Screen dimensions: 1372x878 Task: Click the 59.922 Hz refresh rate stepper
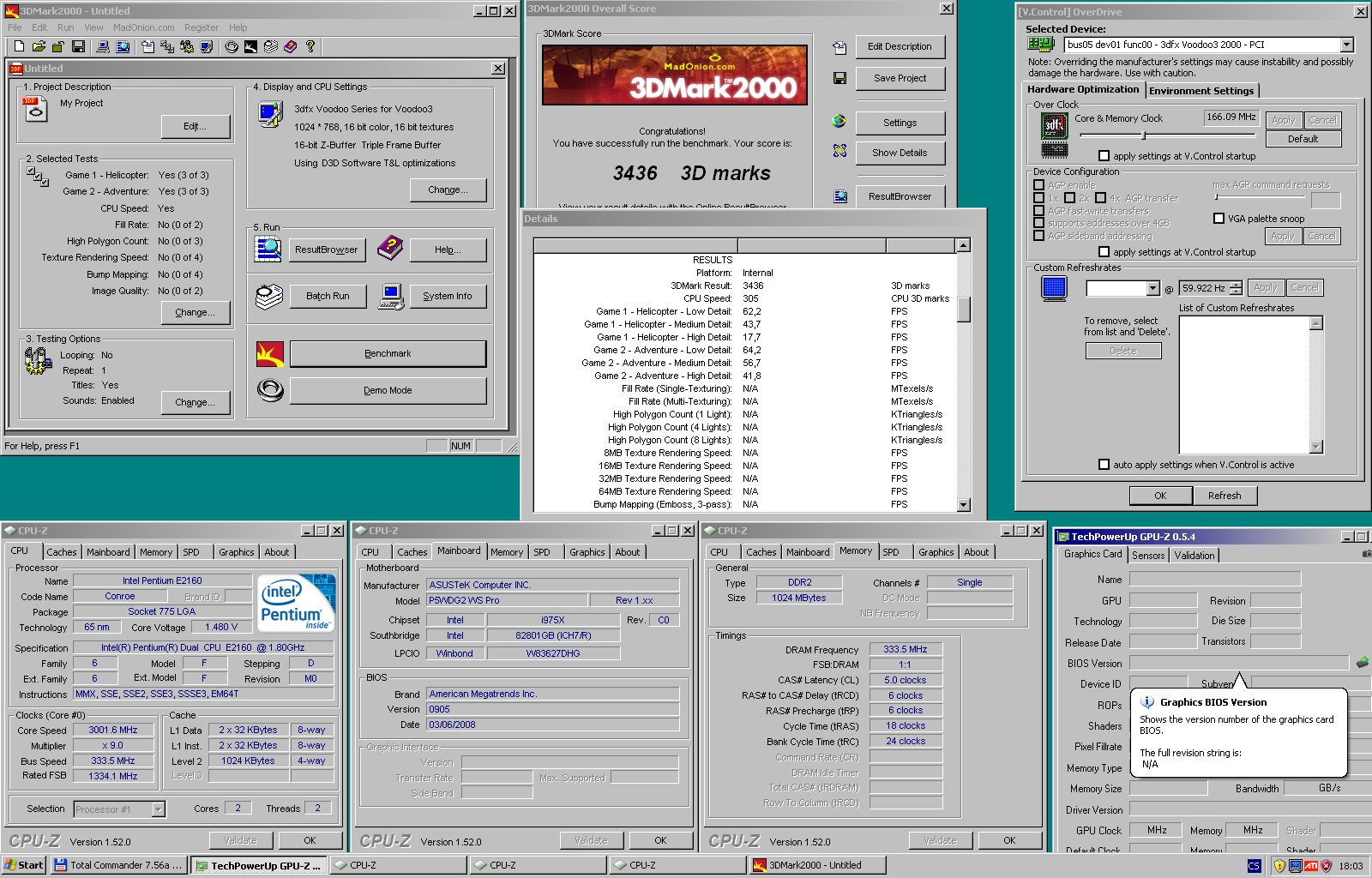point(1236,288)
